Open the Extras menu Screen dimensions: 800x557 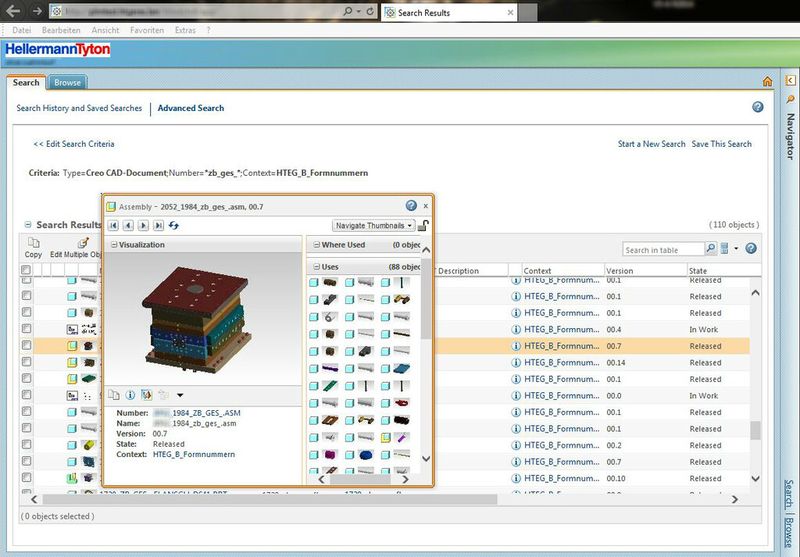(185, 30)
